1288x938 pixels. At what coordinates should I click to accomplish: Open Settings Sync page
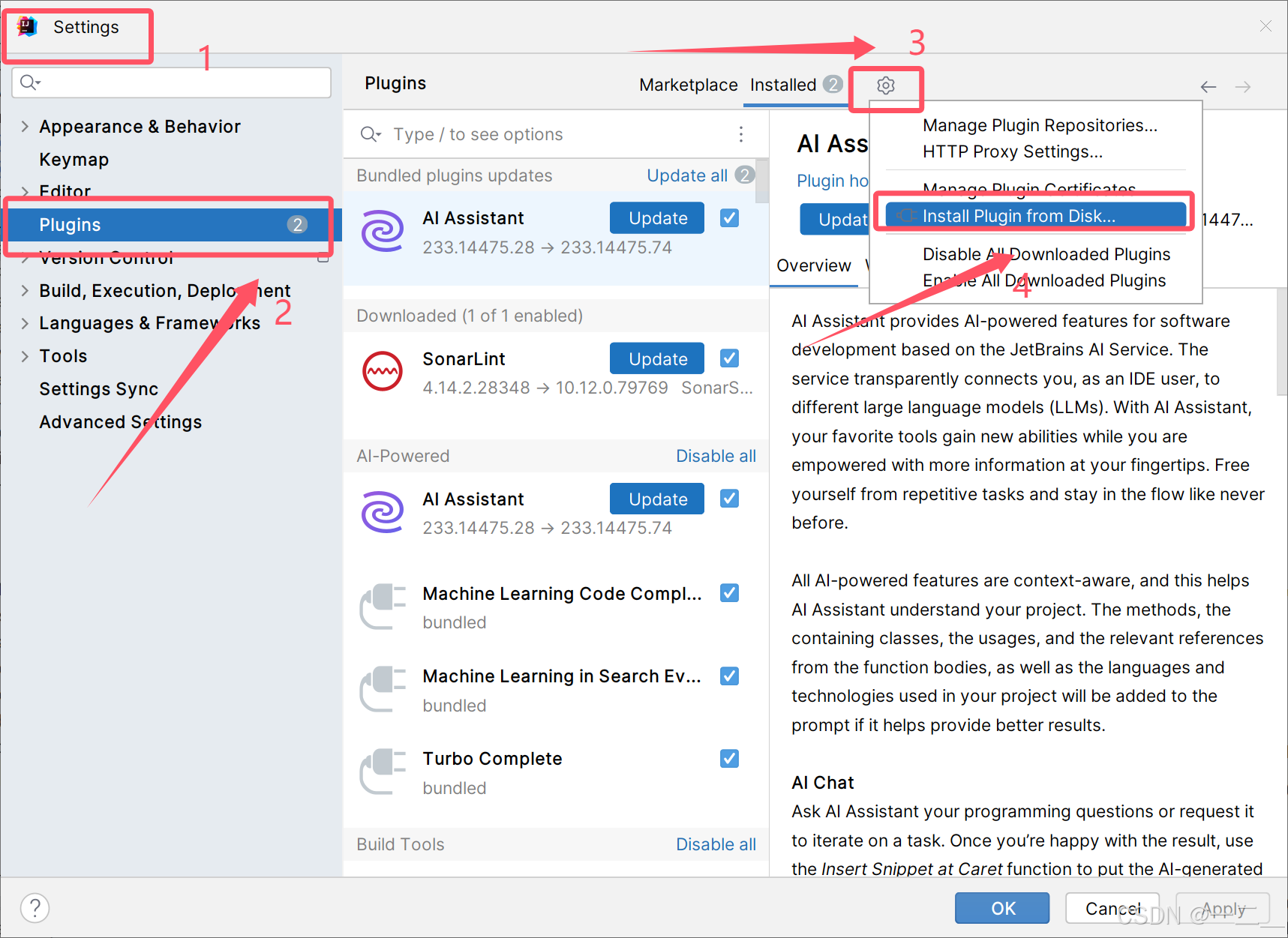point(98,389)
